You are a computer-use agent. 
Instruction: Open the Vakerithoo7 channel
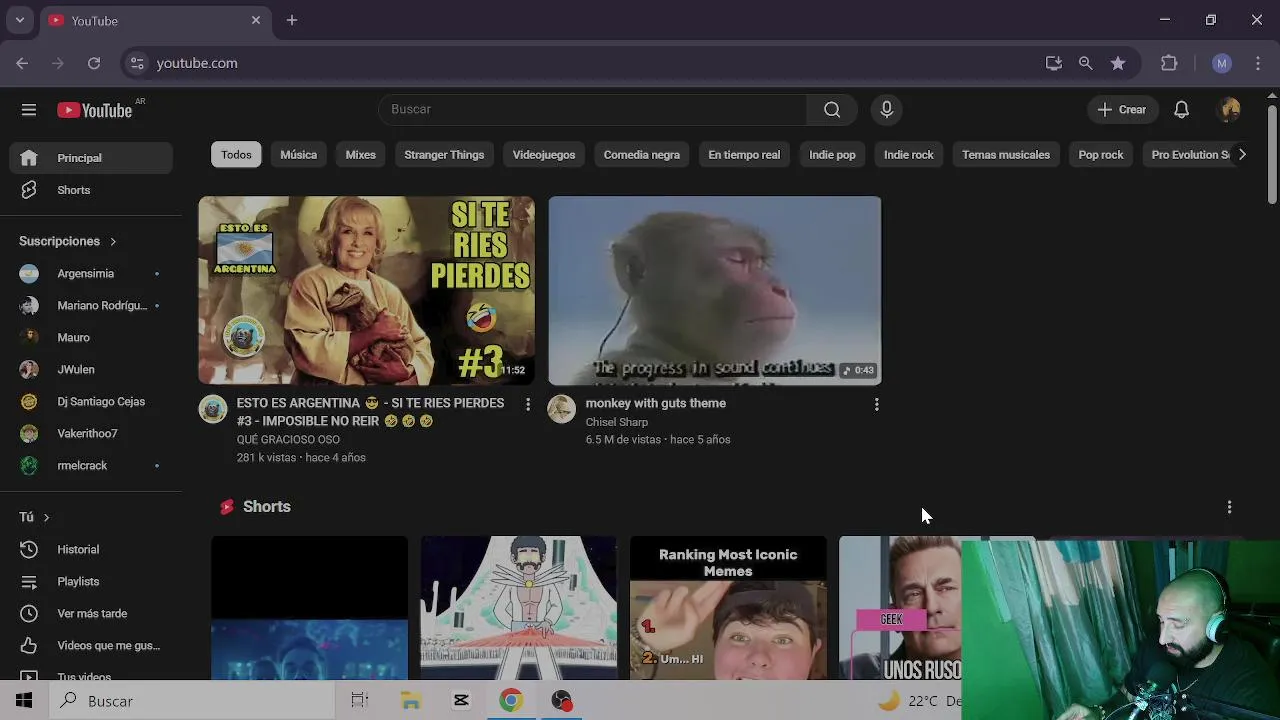click(x=91, y=433)
